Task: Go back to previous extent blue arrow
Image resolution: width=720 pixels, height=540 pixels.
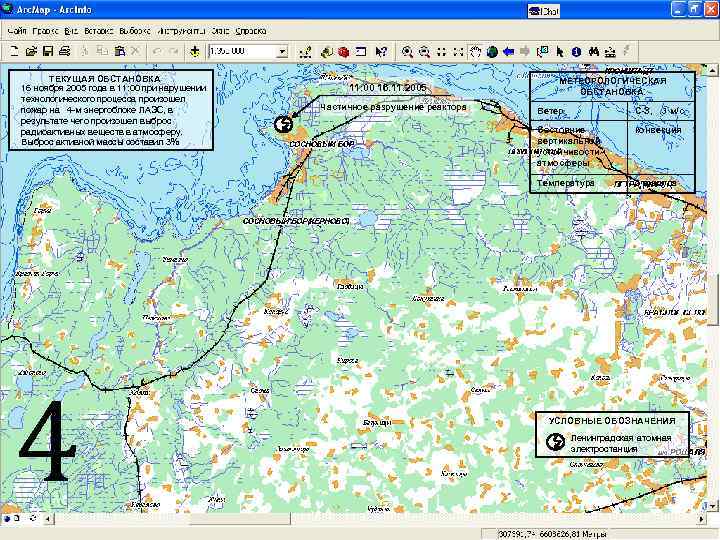Action: pyautogui.click(x=508, y=52)
